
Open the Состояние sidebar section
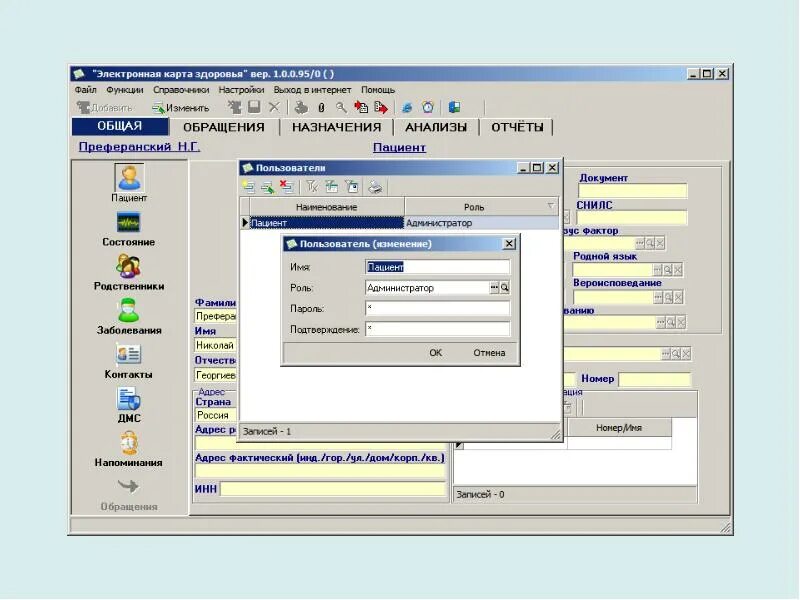pos(129,229)
